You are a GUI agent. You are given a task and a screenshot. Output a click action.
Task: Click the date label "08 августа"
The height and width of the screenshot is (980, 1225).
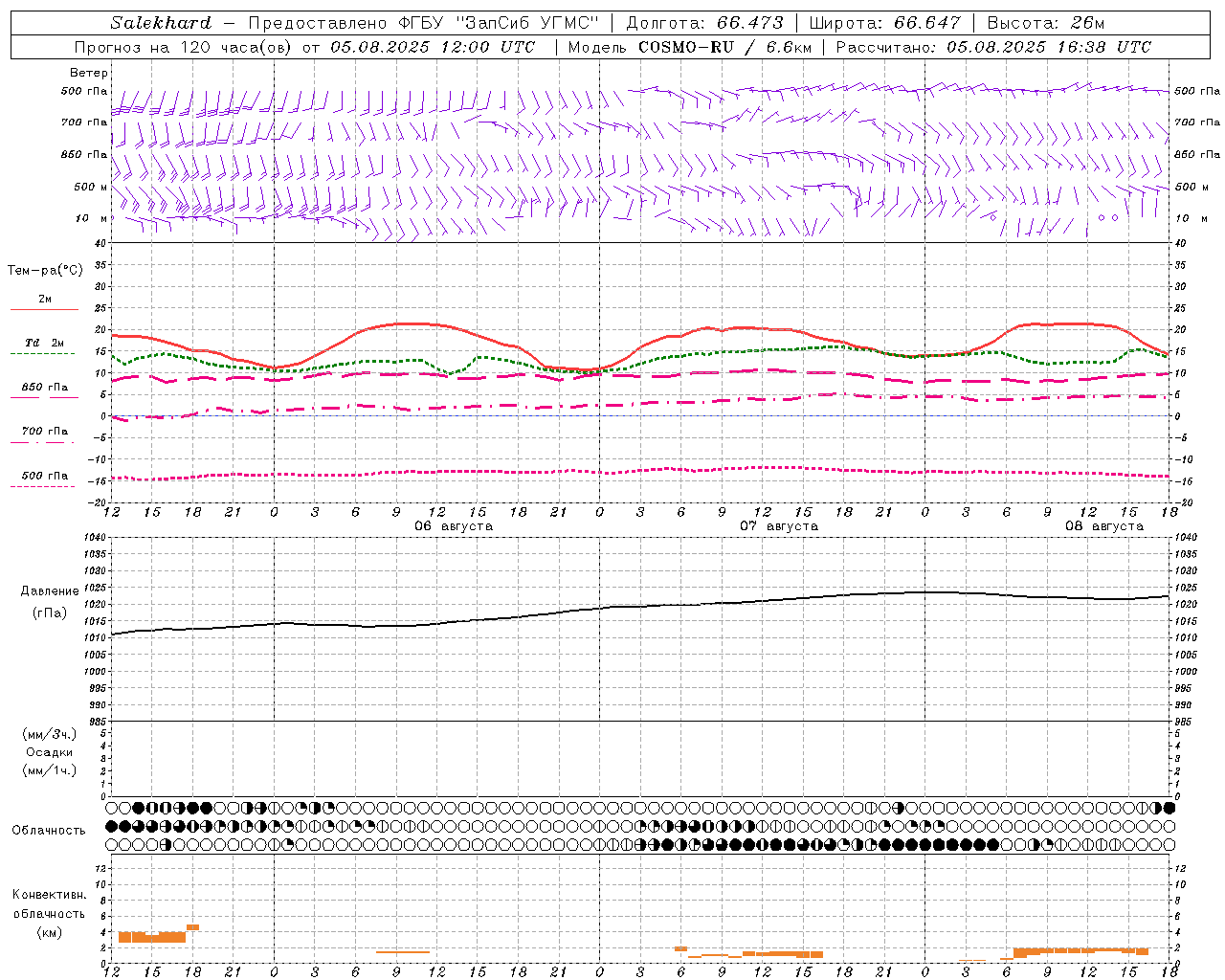tap(1104, 526)
